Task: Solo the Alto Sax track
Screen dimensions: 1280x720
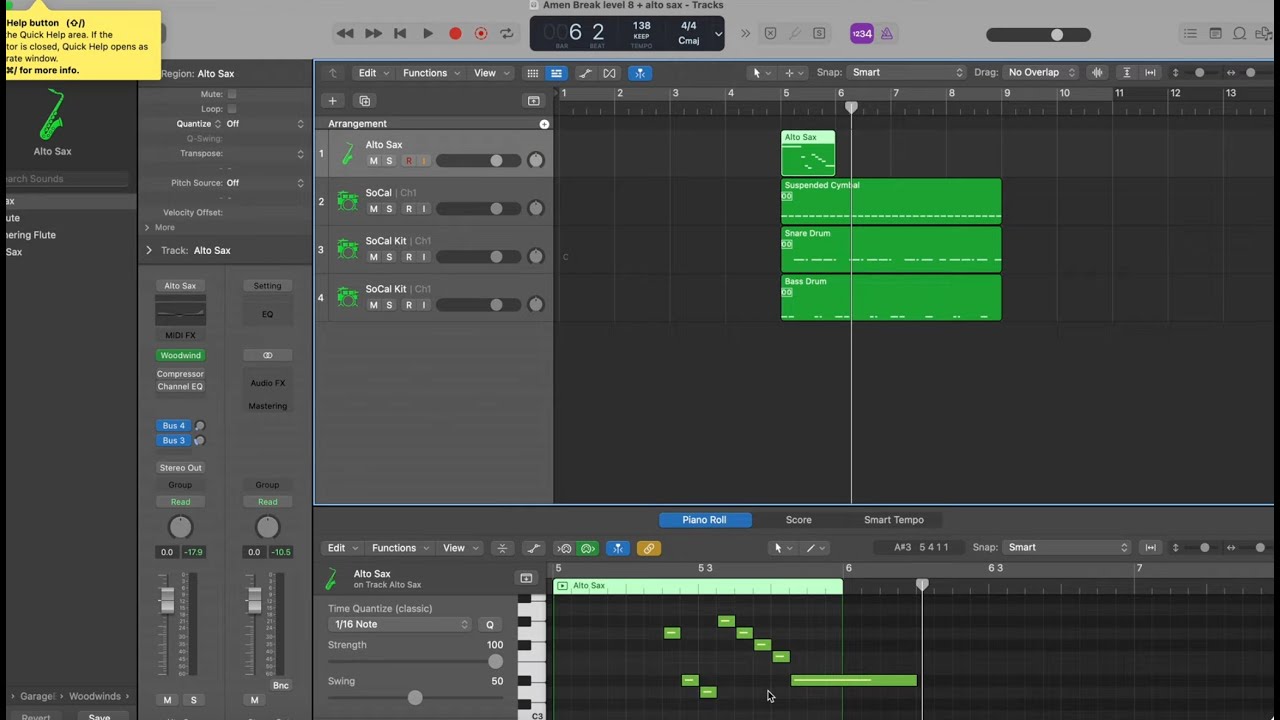Action: pos(389,161)
